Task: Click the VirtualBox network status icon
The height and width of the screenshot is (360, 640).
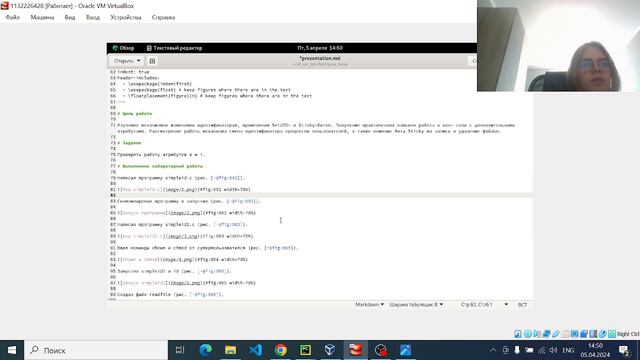Action: (x=547, y=334)
